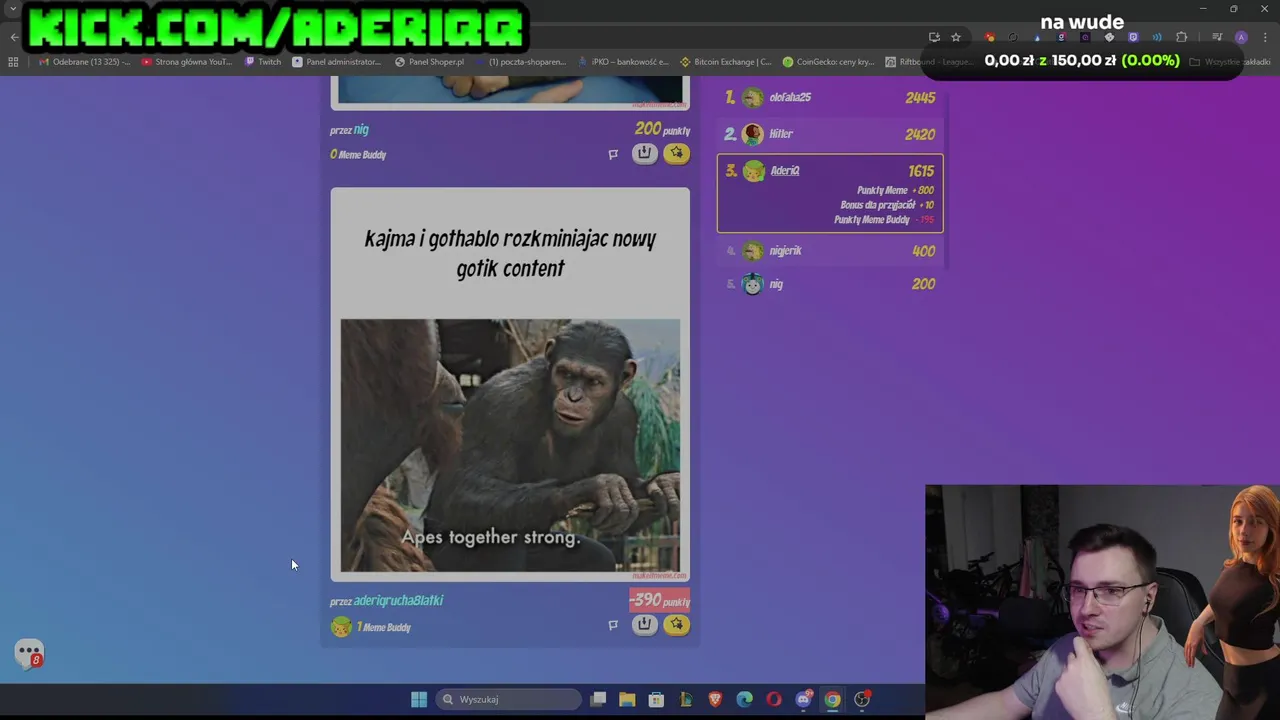Click the nigierik leaderboard name
The image size is (1280, 720).
pos(786,251)
